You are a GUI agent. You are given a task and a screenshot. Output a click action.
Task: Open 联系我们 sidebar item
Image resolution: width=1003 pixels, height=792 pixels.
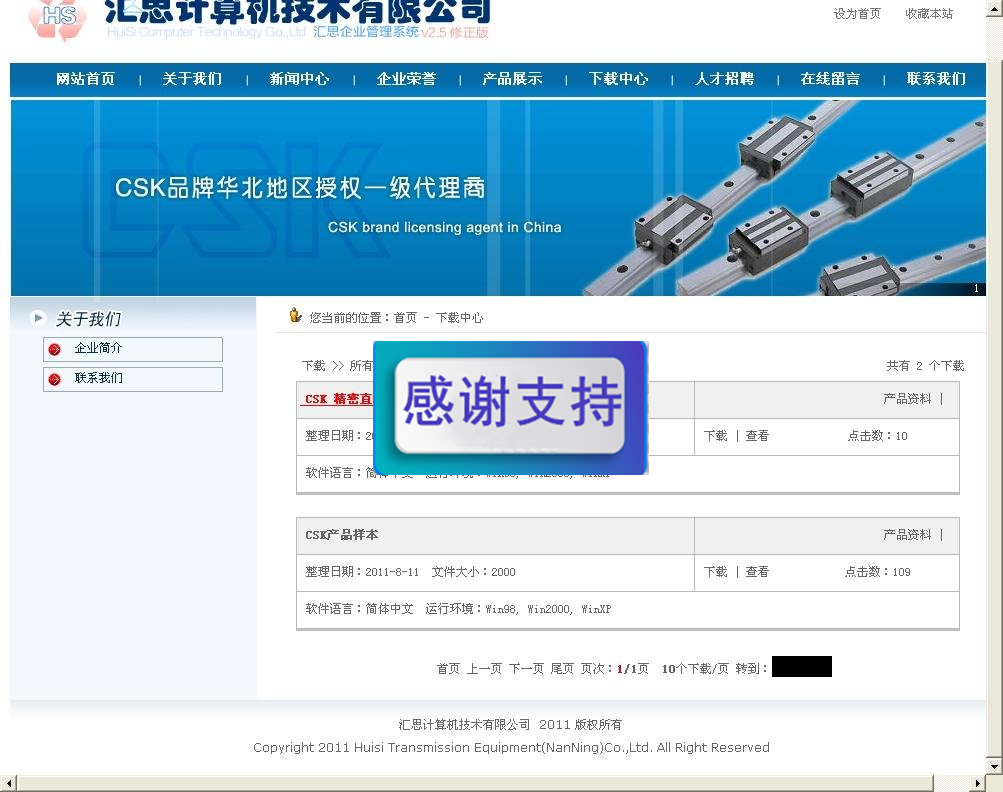pos(133,379)
